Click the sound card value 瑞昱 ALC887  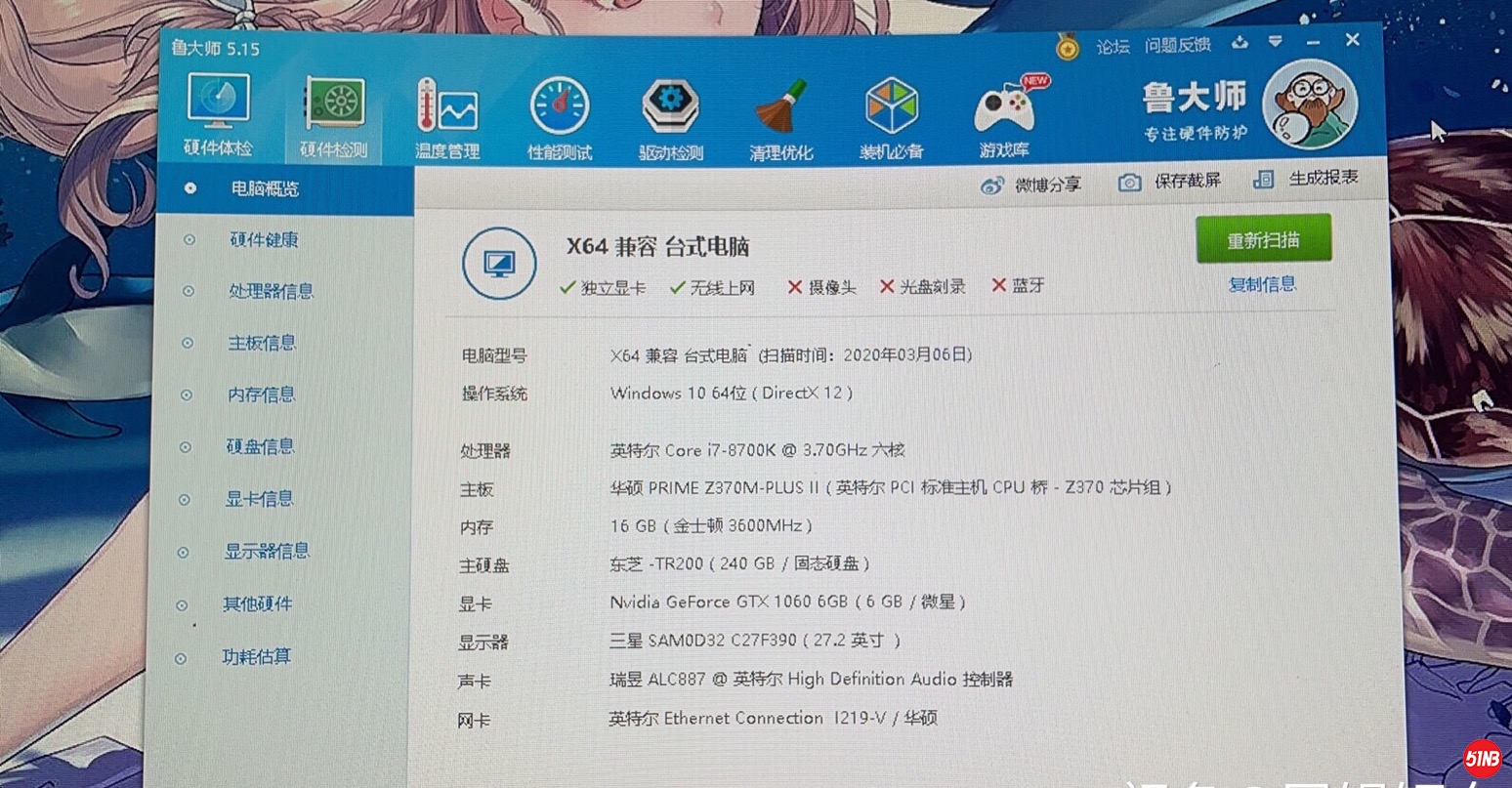click(657, 680)
